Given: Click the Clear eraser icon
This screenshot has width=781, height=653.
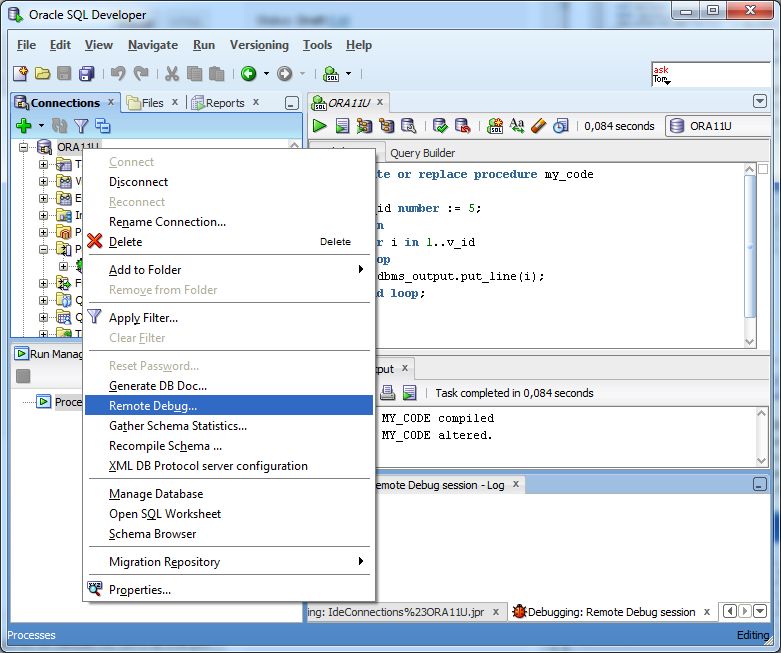Looking at the screenshot, I should 538,126.
